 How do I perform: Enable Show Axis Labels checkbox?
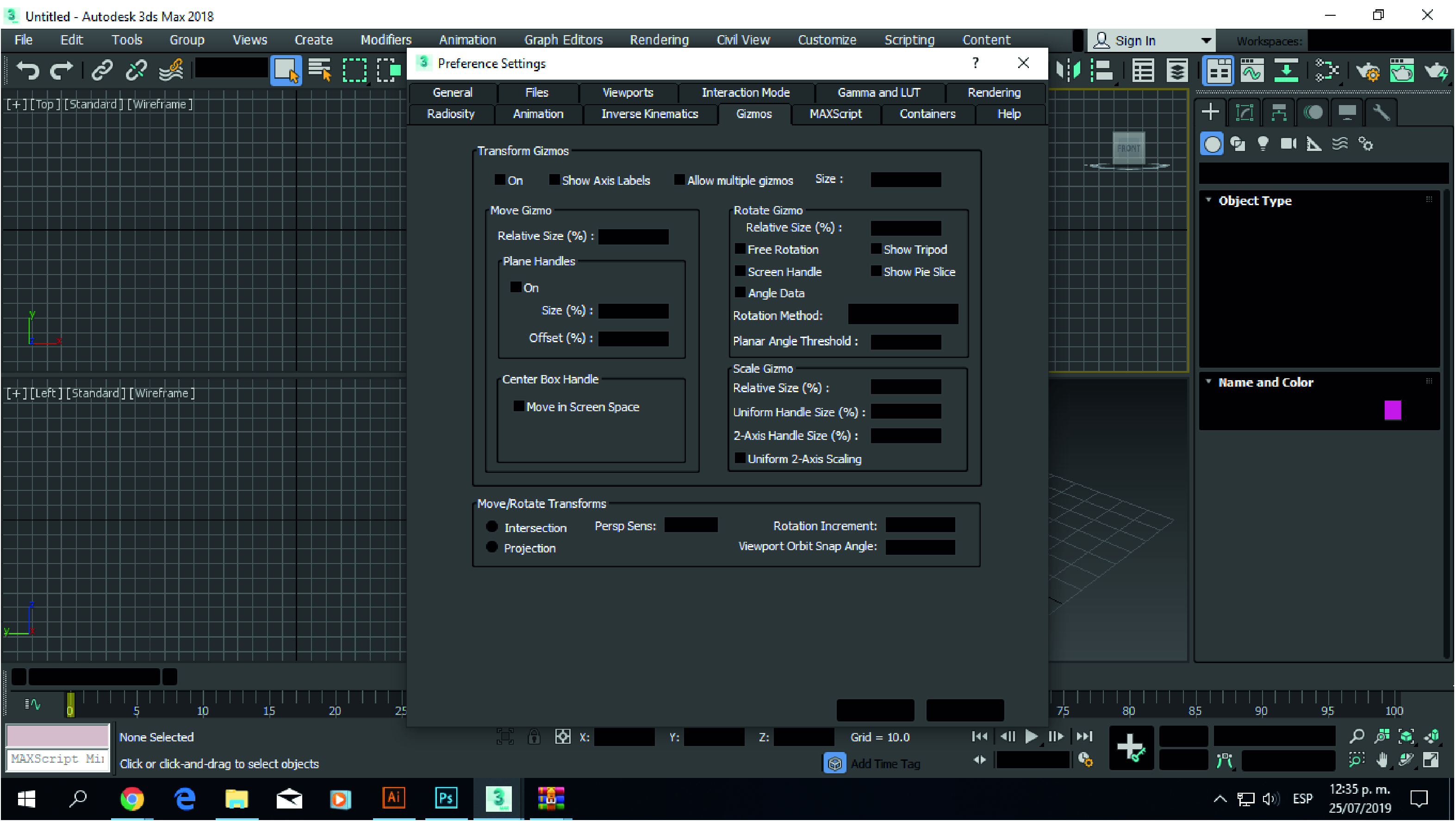(x=554, y=180)
